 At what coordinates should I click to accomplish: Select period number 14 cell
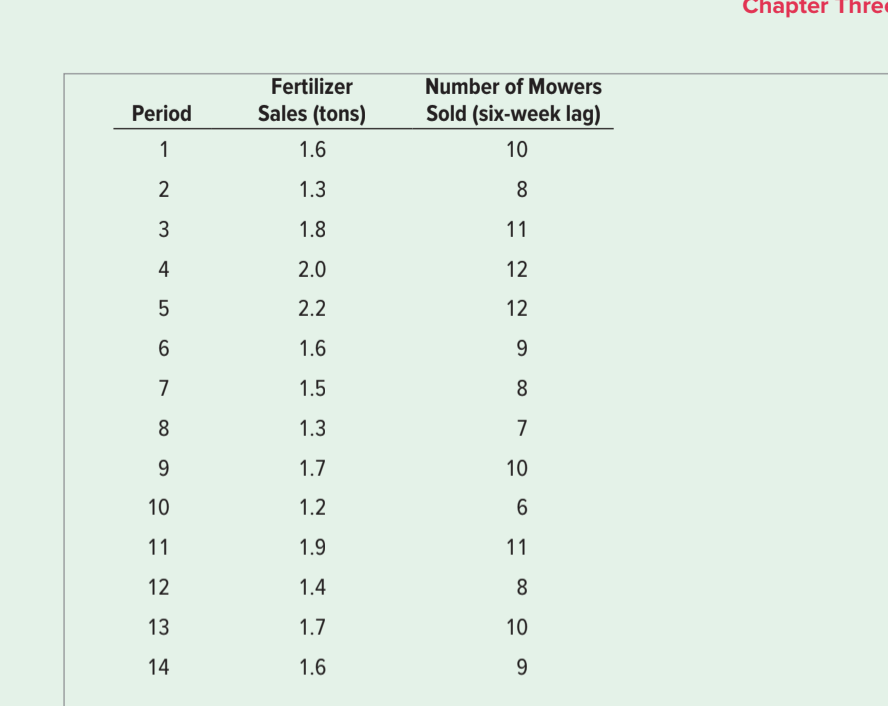pyautogui.click(x=159, y=668)
